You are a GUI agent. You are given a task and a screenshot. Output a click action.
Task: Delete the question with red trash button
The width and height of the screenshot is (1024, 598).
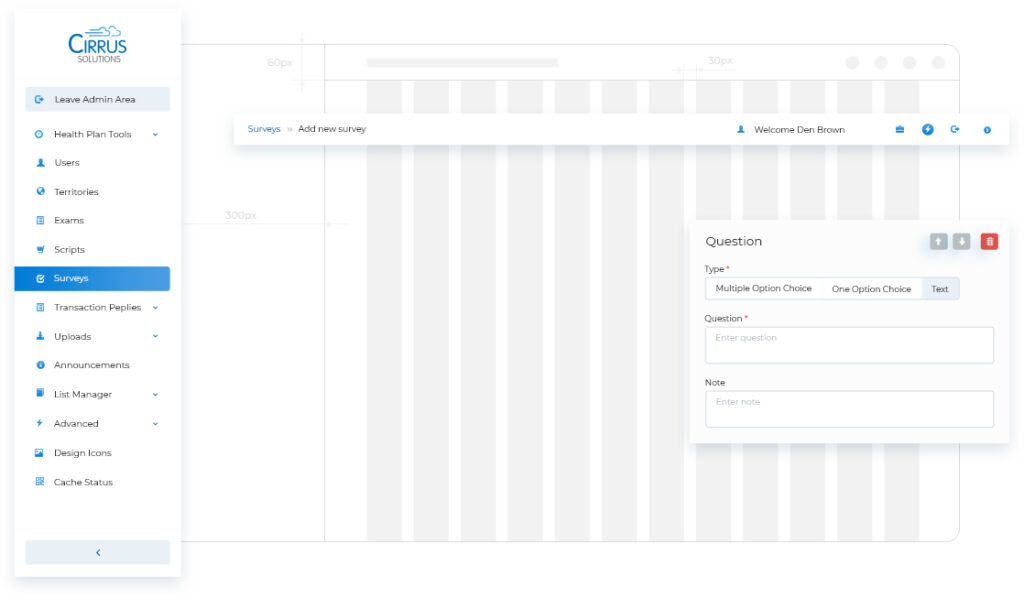click(989, 242)
